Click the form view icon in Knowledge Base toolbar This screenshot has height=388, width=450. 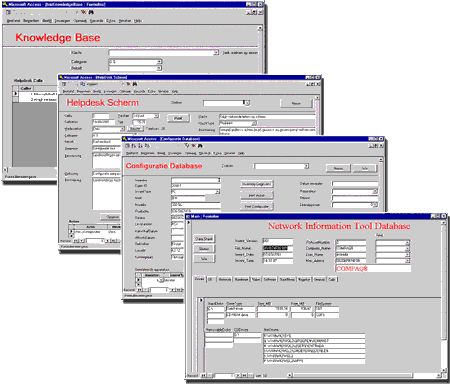tap(9, 12)
